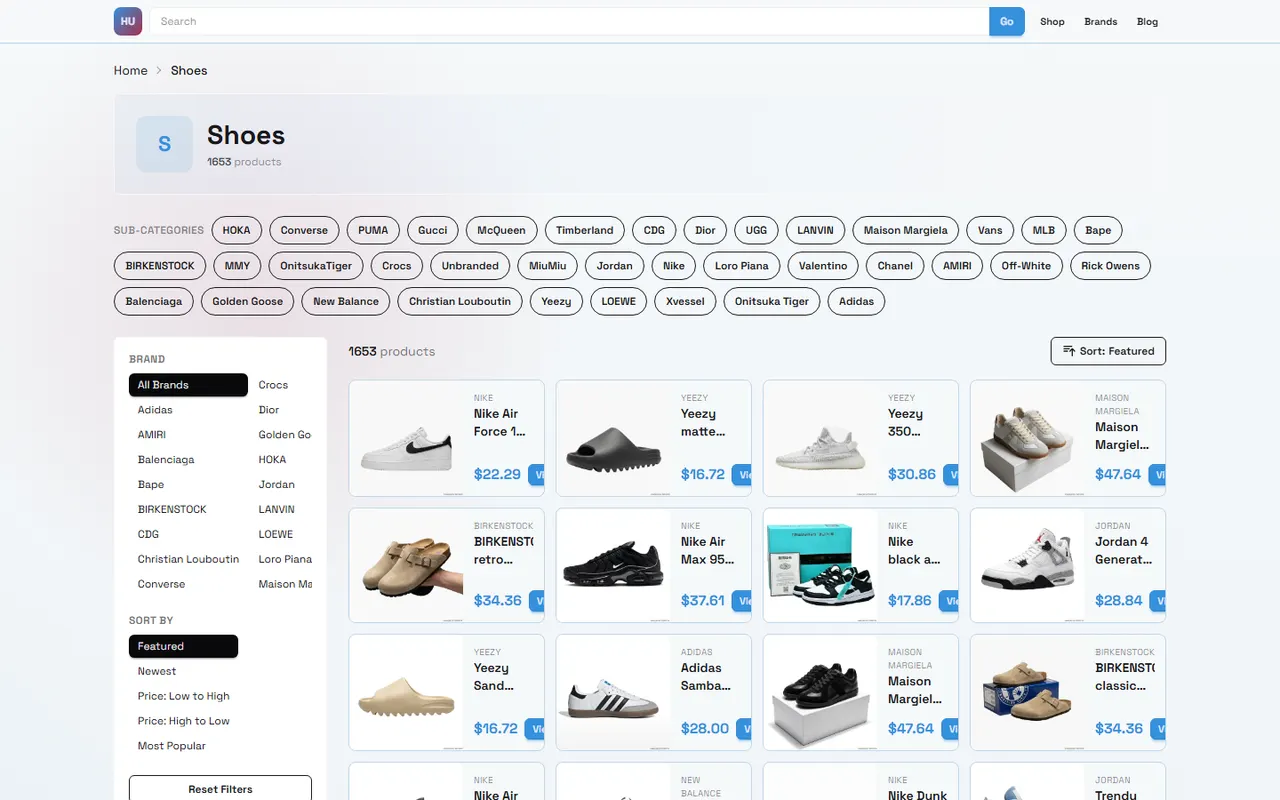Open the Shop menu item
Screen dimensions: 1280x800
[1052, 21]
